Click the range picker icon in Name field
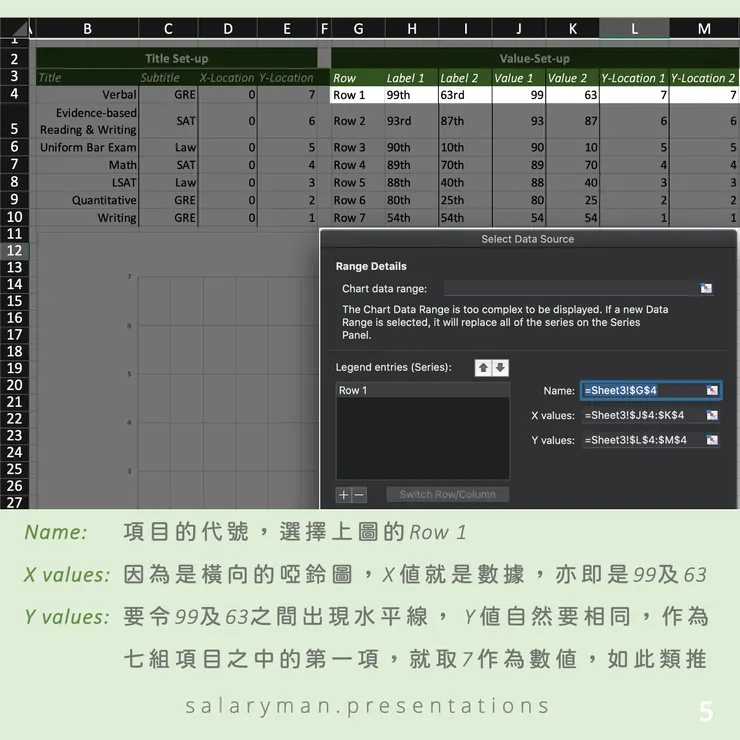Viewport: 740px width, 740px height. (712, 390)
